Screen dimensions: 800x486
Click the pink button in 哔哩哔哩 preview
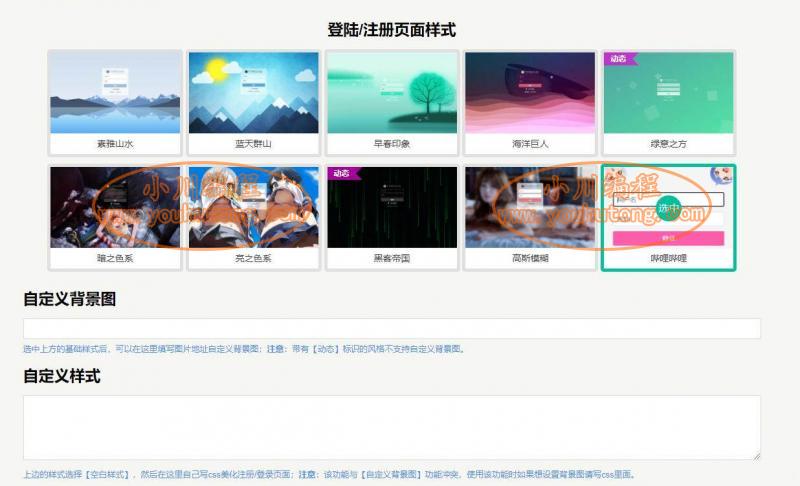(668, 239)
